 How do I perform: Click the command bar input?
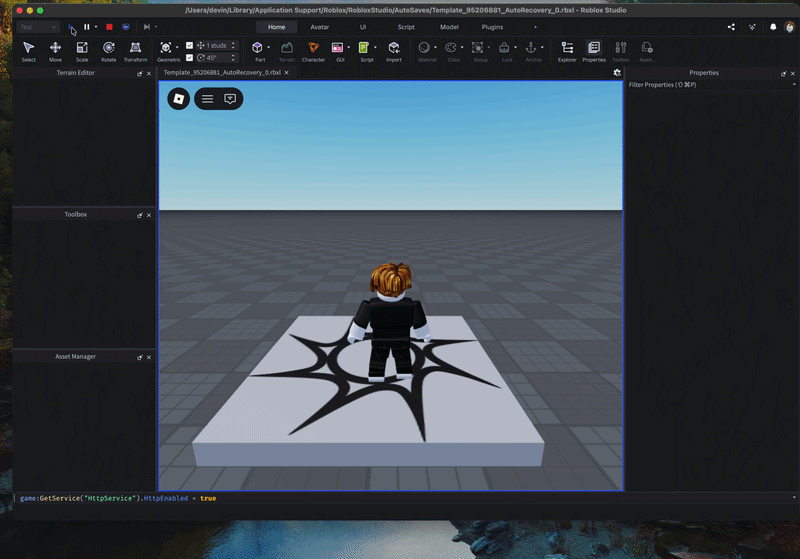403,498
